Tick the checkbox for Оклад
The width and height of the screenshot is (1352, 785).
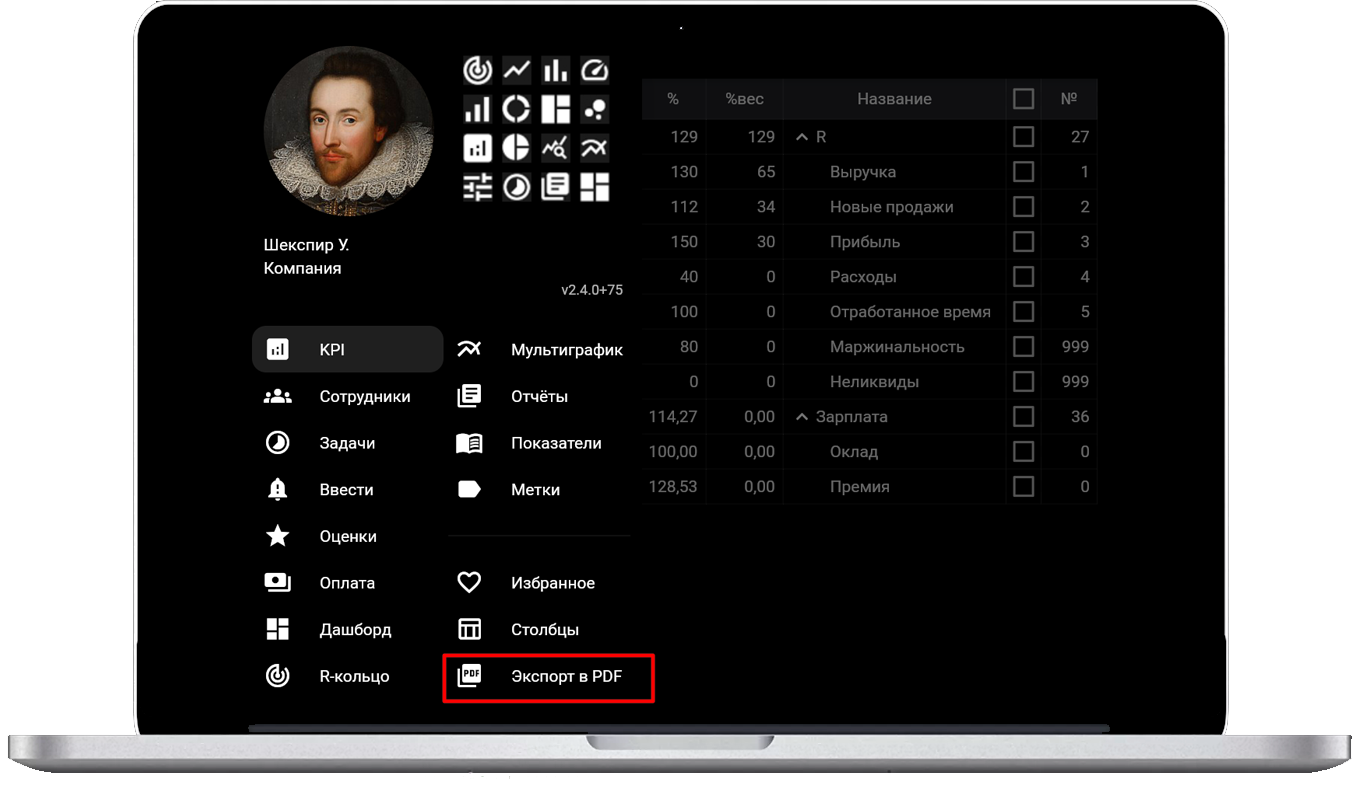(x=1023, y=452)
